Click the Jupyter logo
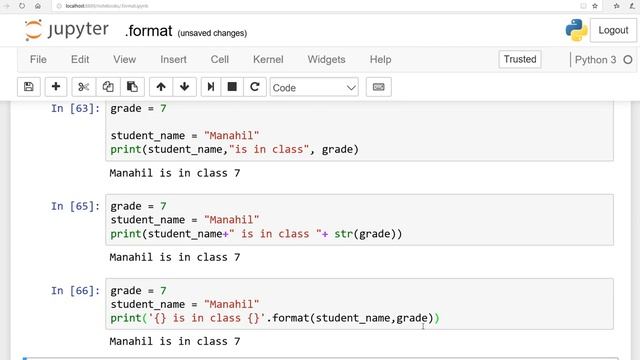640x360 pixels. 67,30
